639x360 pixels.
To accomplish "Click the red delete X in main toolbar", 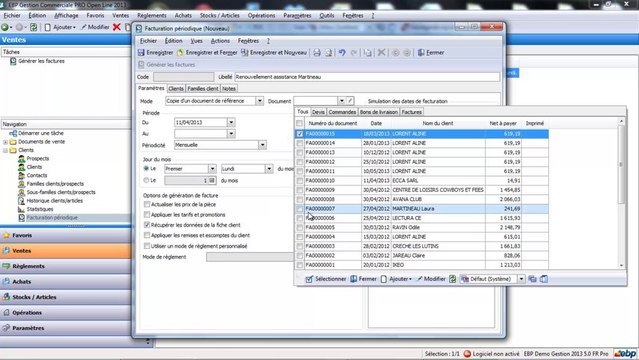I will (x=117, y=27).
